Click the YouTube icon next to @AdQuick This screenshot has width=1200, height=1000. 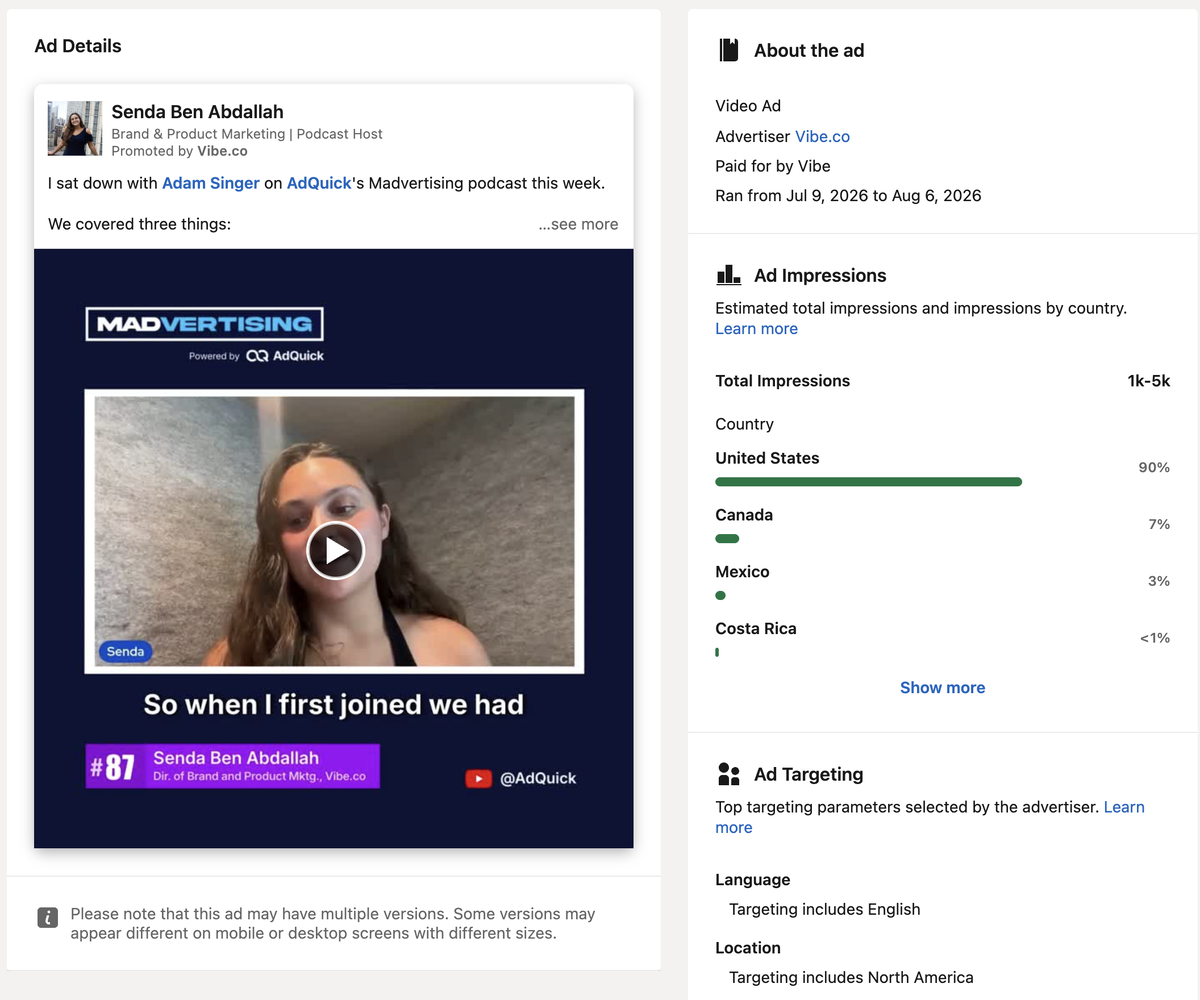pos(478,778)
